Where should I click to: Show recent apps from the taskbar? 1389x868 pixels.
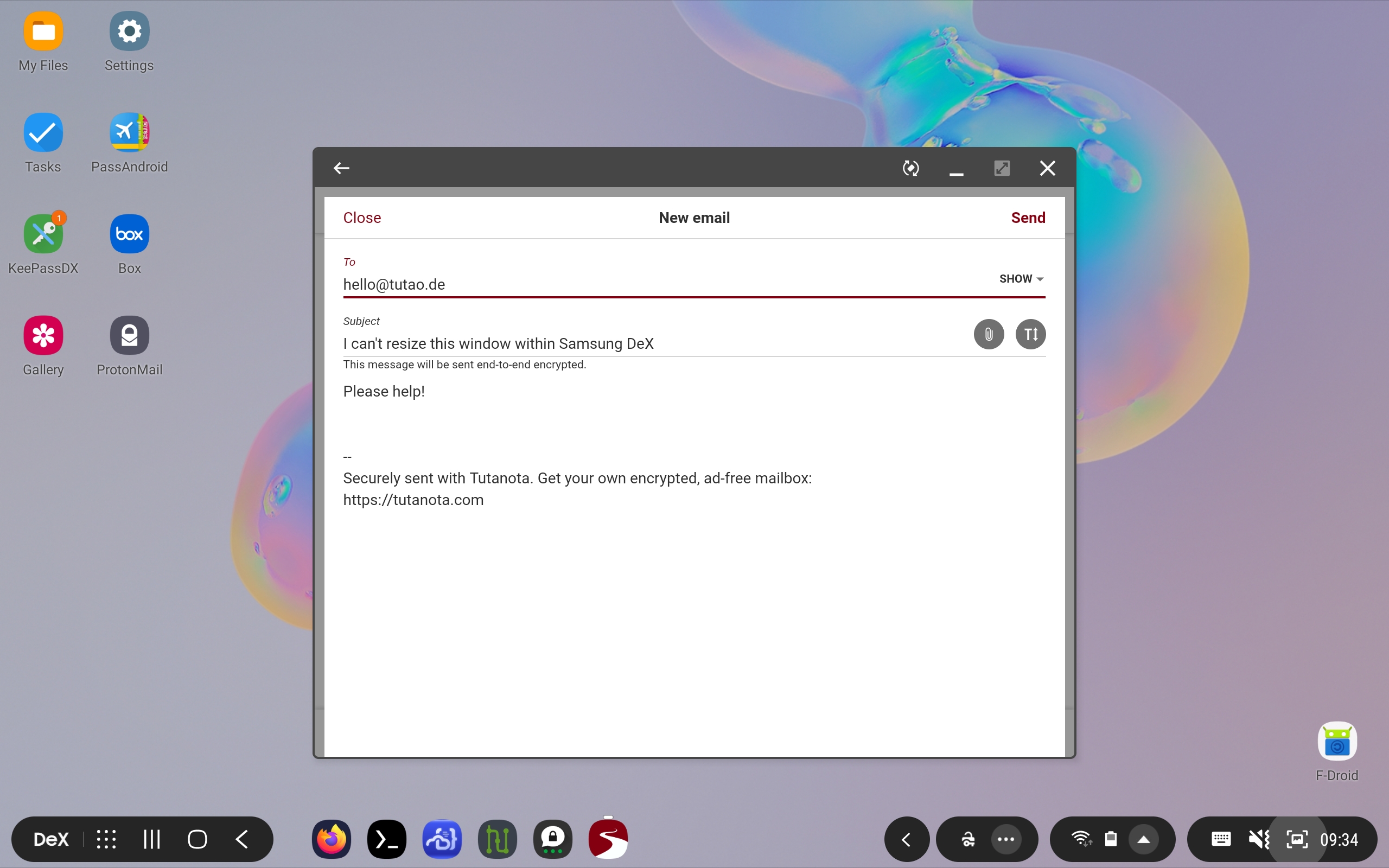(x=151, y=839)
